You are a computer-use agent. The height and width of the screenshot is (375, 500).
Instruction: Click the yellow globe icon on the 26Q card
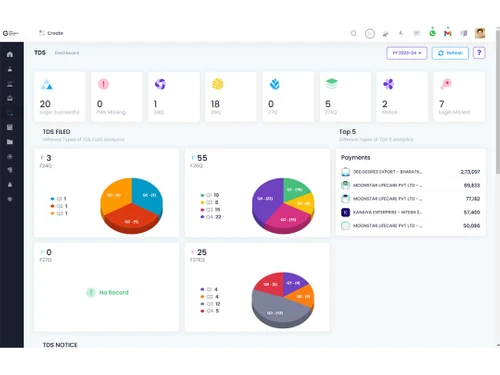218,84
